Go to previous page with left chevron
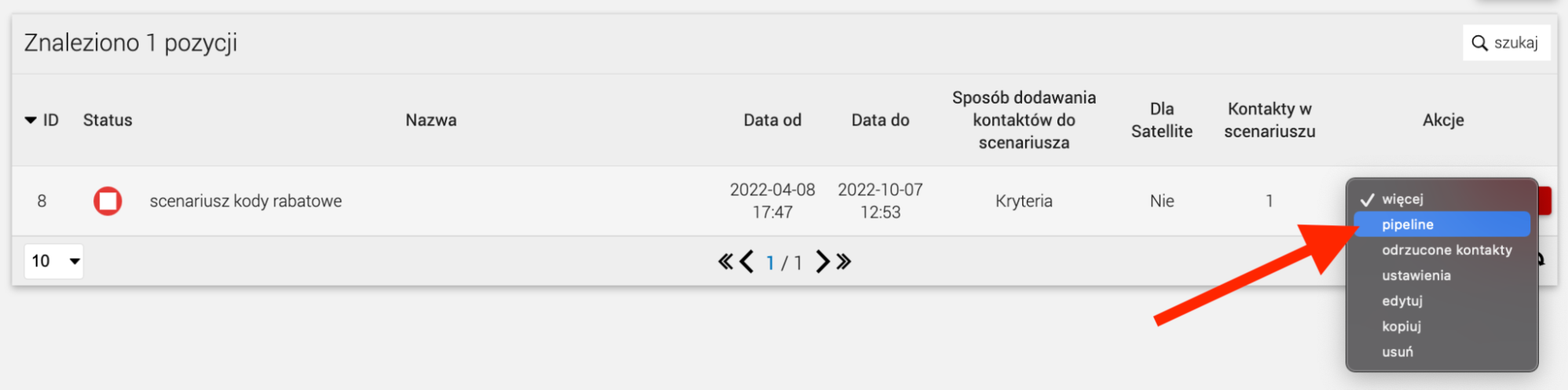The height and width of the screenshot is (390, 1568). [747, 261]
